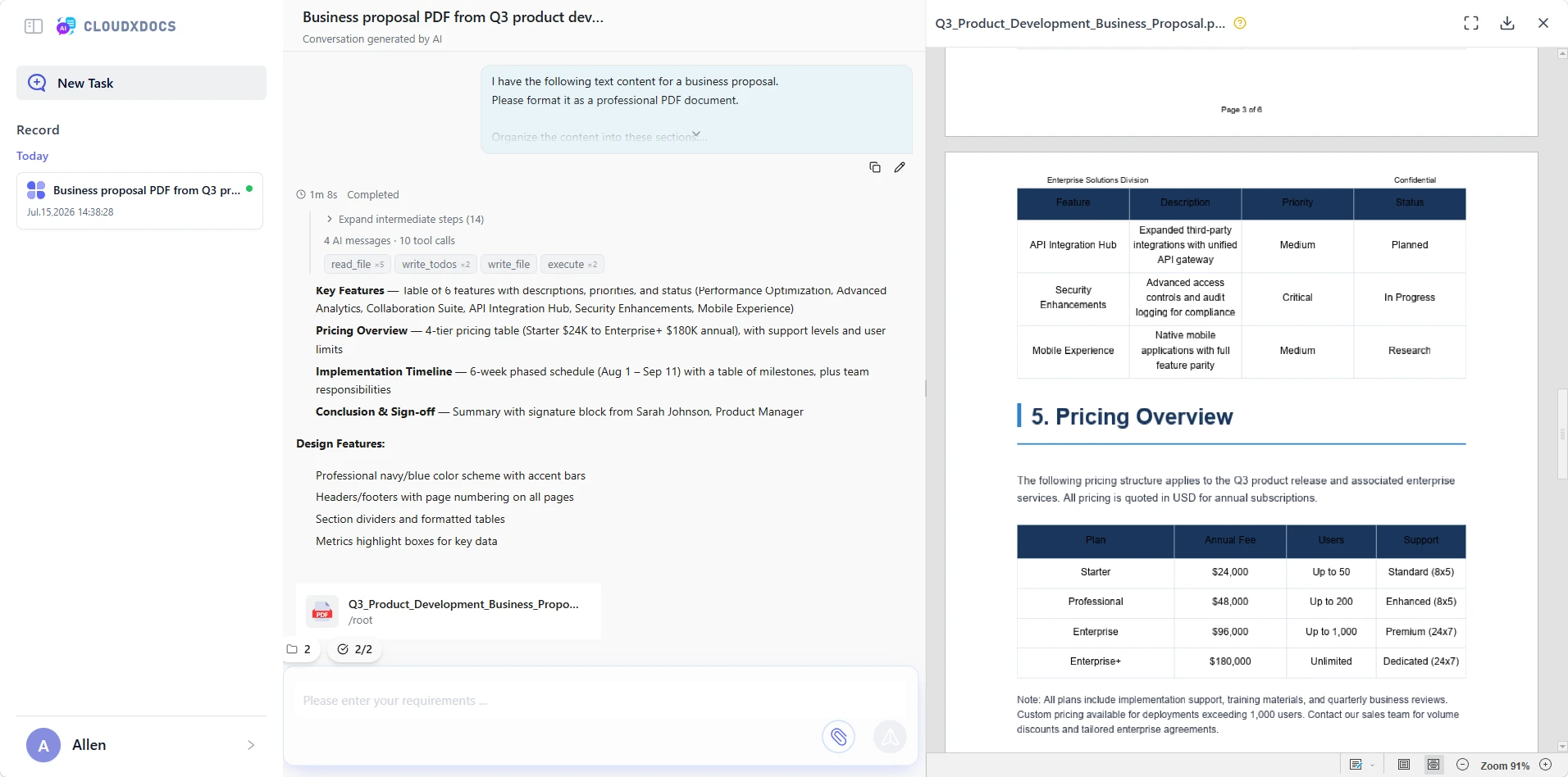The width and height of the screenshot is (1568, 777).
Task: Switch to continuous page view
Action: point(1434,765)
